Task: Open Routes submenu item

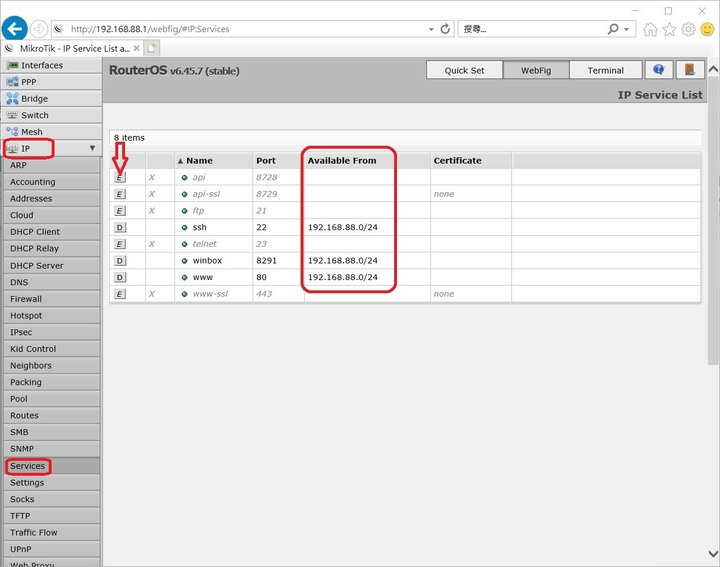Action: pyautogui.click(x=51, y=415)
